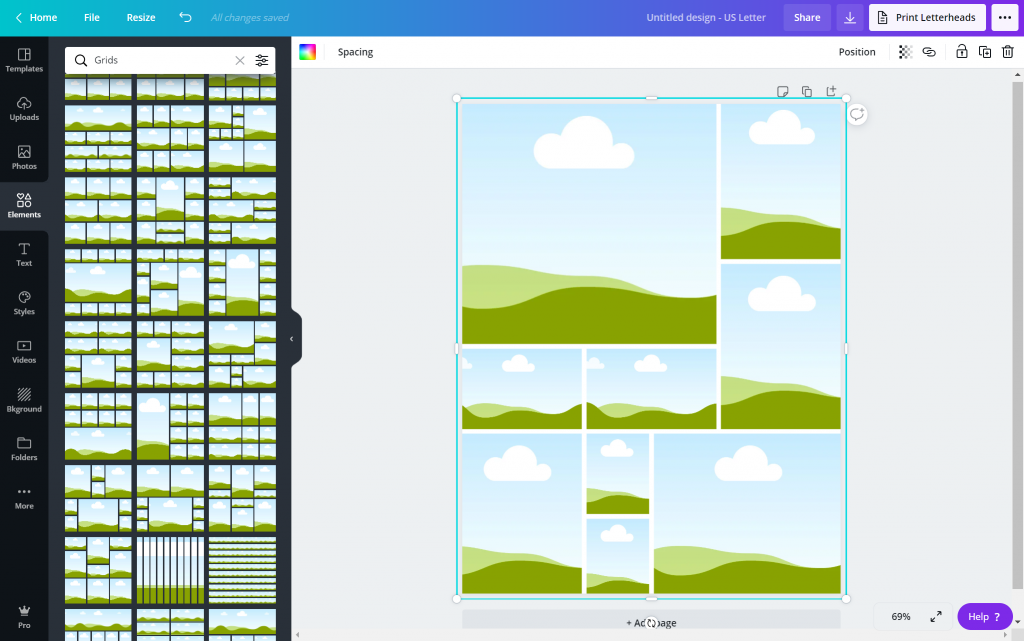This screenshot has height=641, width=1024.
Task: Open the three-dot more menu in header
Action: tap(1005, 18)
